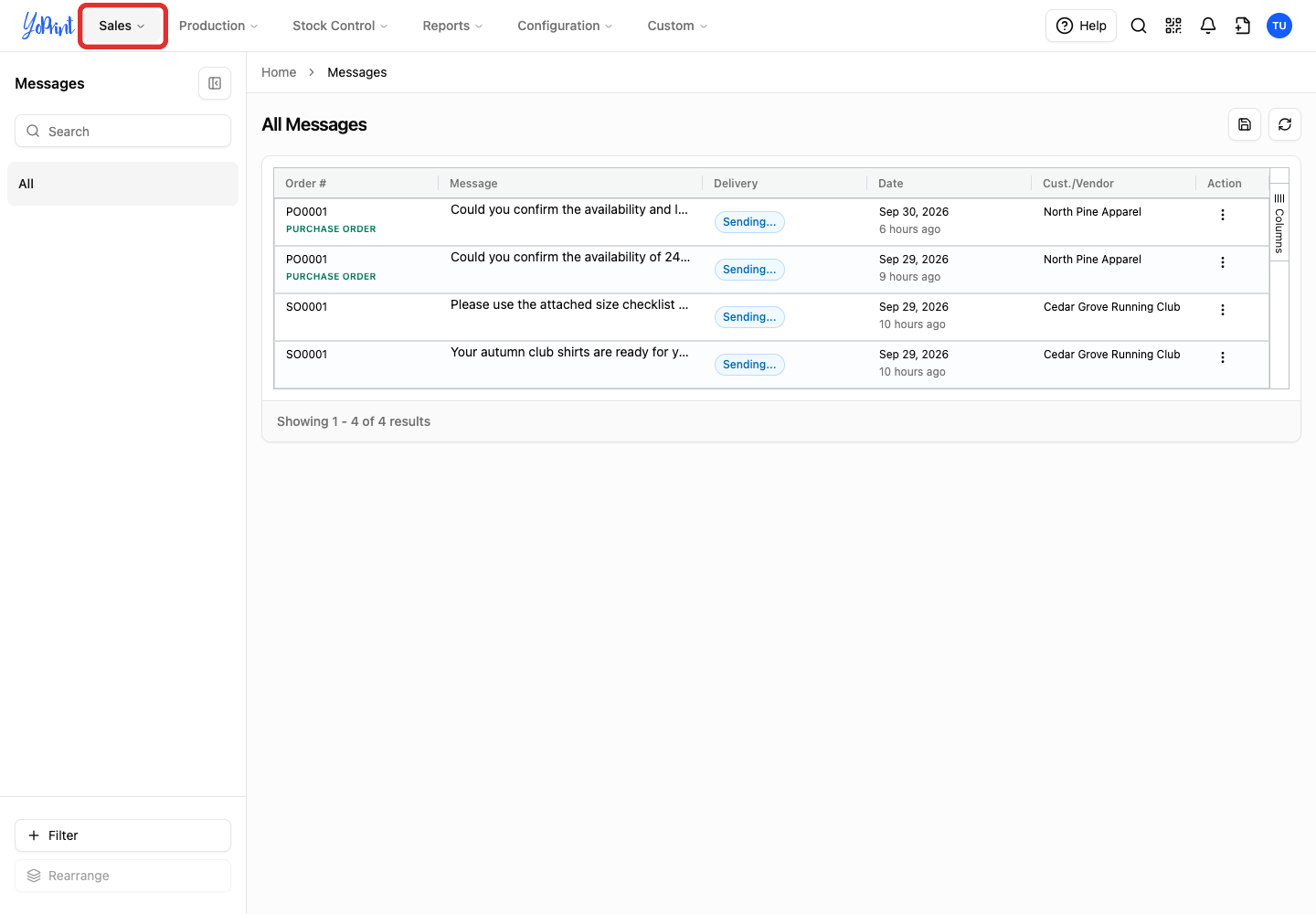Open message 'Please use the attached size checklist'
The image size is (1316, 914).
point(569,304)
